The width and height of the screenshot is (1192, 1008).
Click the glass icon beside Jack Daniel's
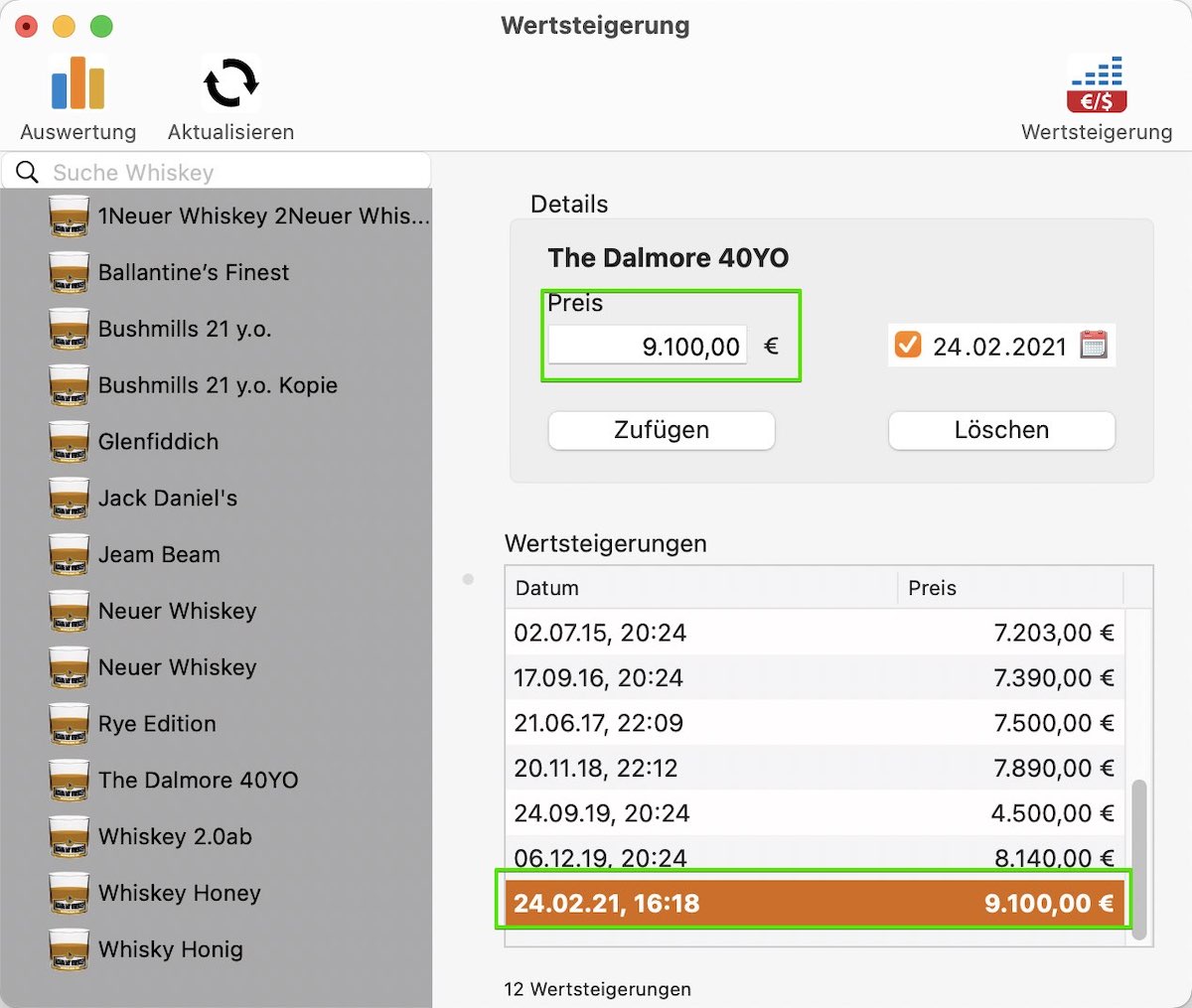coord(69,499)
